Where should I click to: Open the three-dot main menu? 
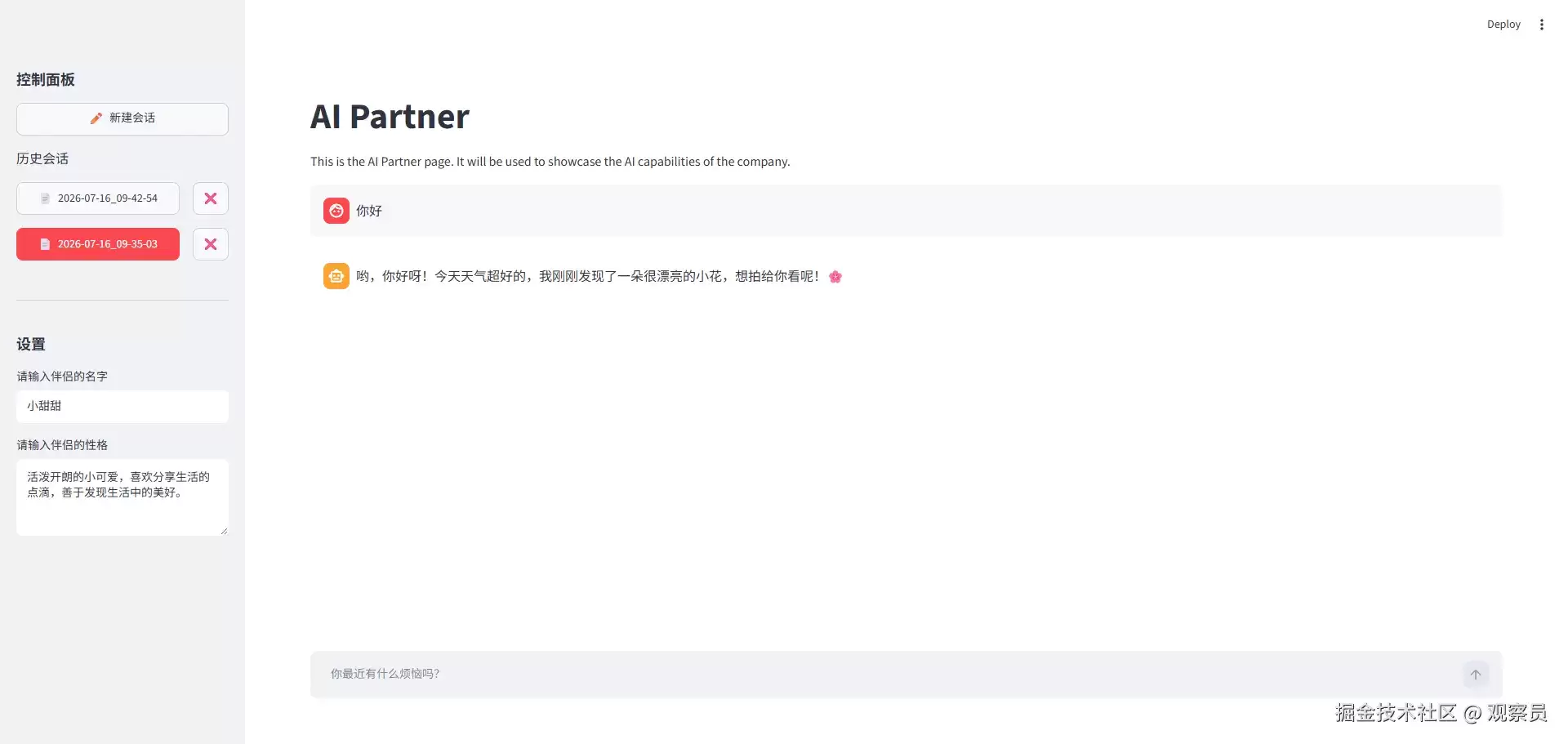1542,25
